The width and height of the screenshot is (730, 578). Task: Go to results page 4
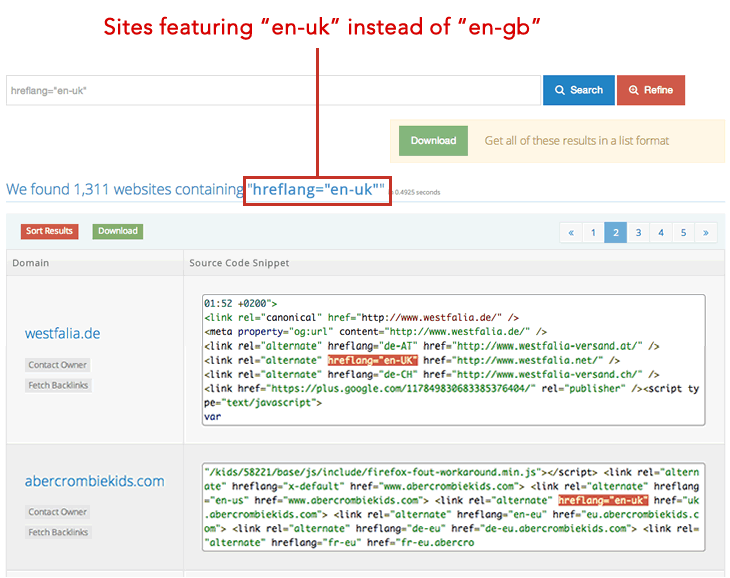coord(661,232)
